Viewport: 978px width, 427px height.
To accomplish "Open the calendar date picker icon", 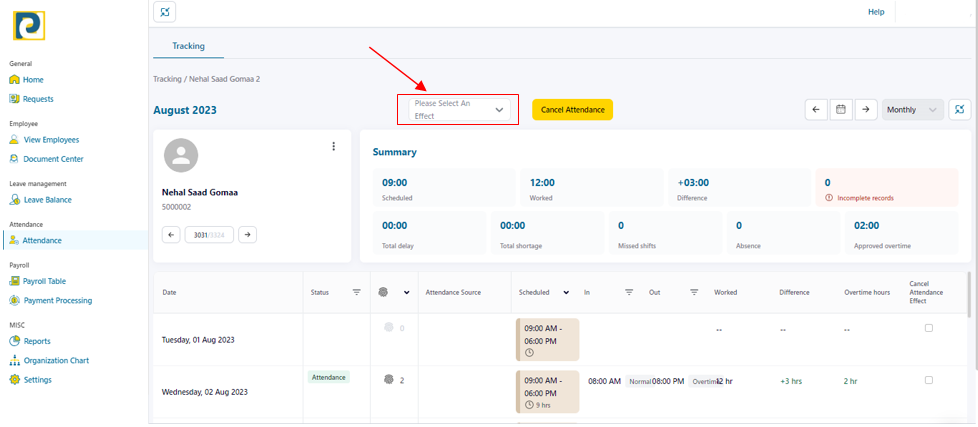I will click(x=842, y=109).
